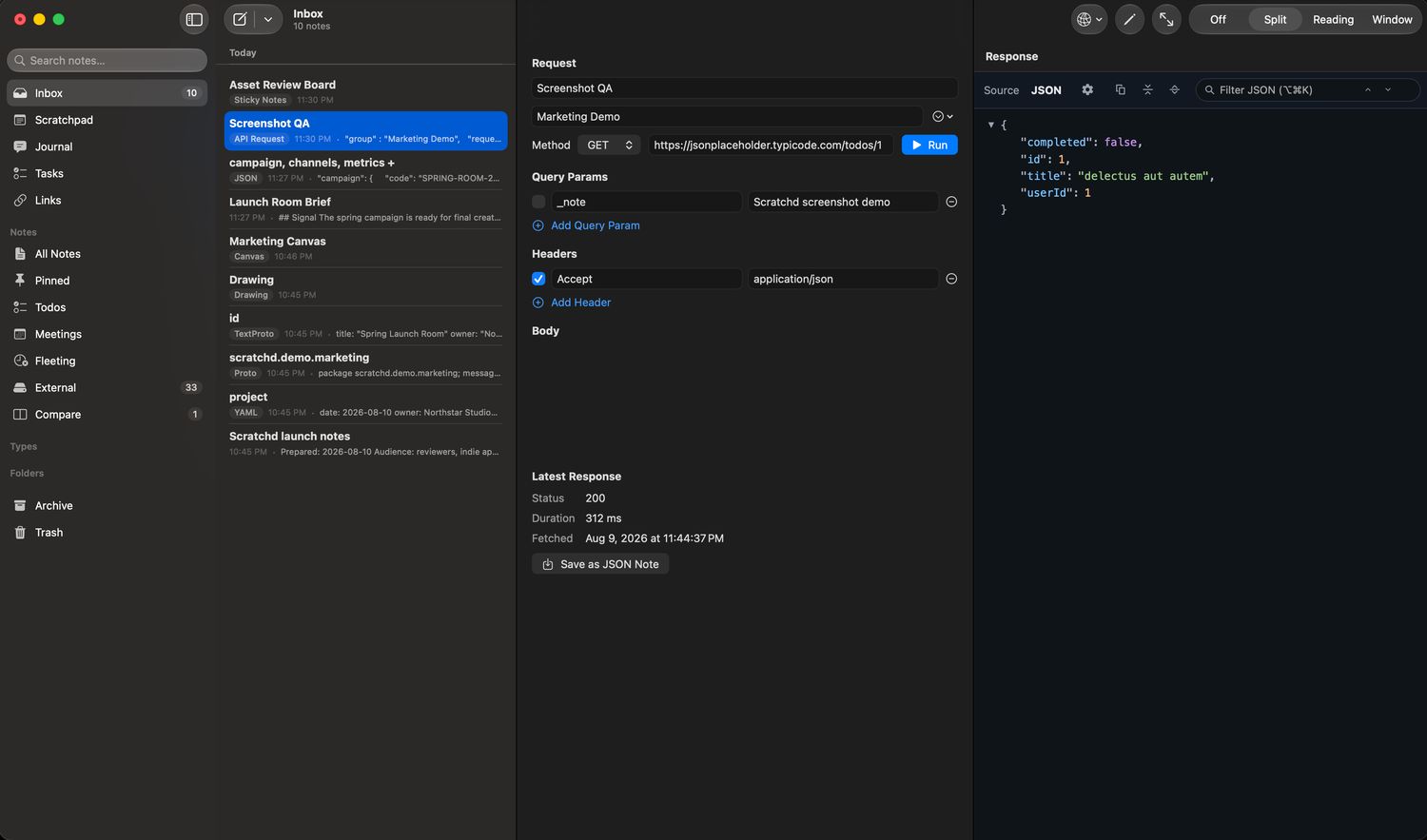Run the API request
The width and height of the screenshot is (1427, 840).
coord(929,145)
